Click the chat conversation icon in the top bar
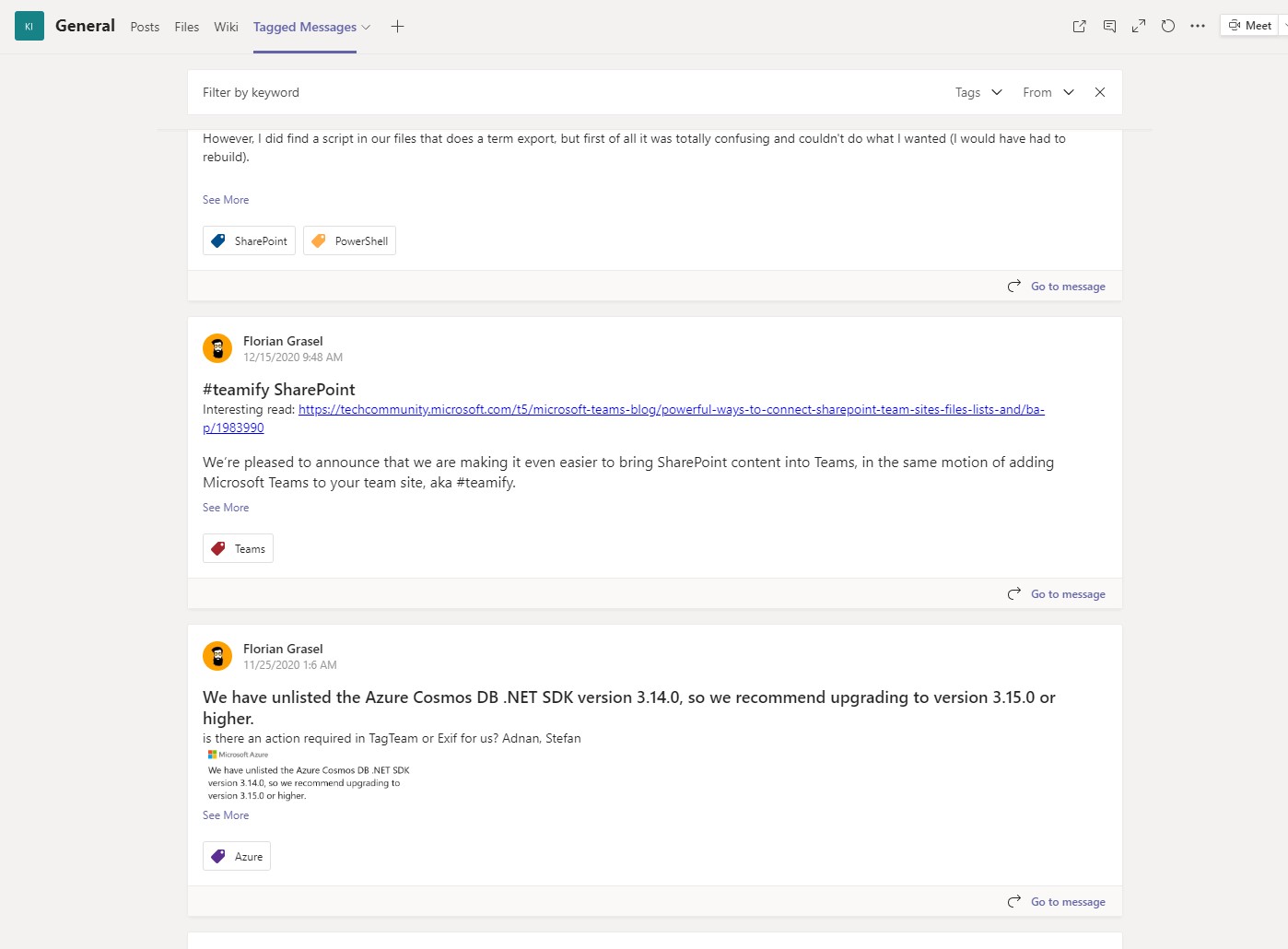The width and height of the screenshot is (1288, 949). 1108,26
